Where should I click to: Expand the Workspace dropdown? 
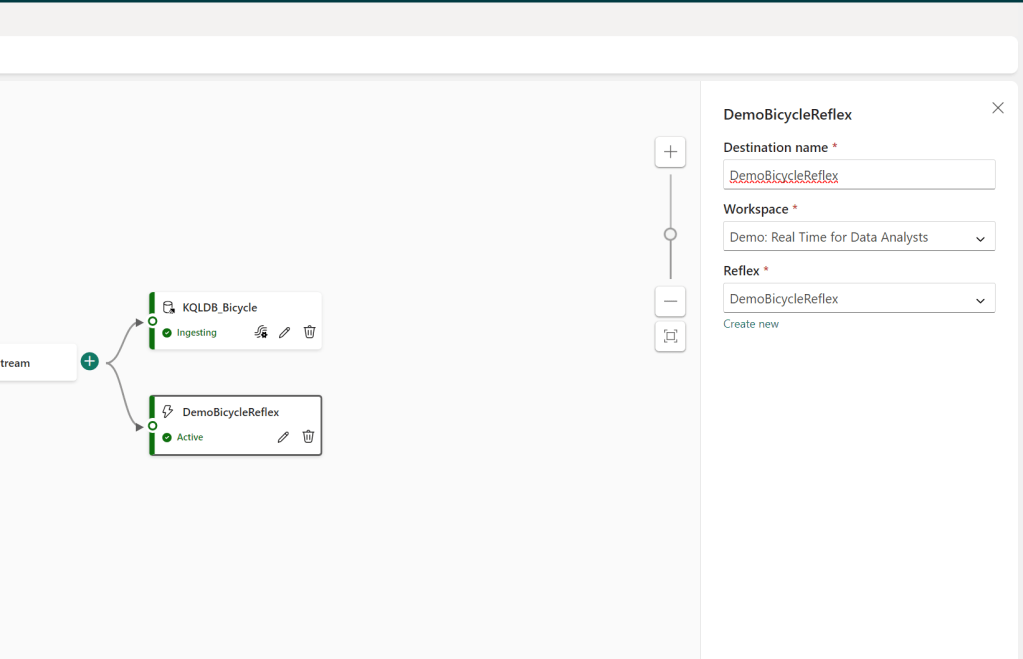point(980,238)
